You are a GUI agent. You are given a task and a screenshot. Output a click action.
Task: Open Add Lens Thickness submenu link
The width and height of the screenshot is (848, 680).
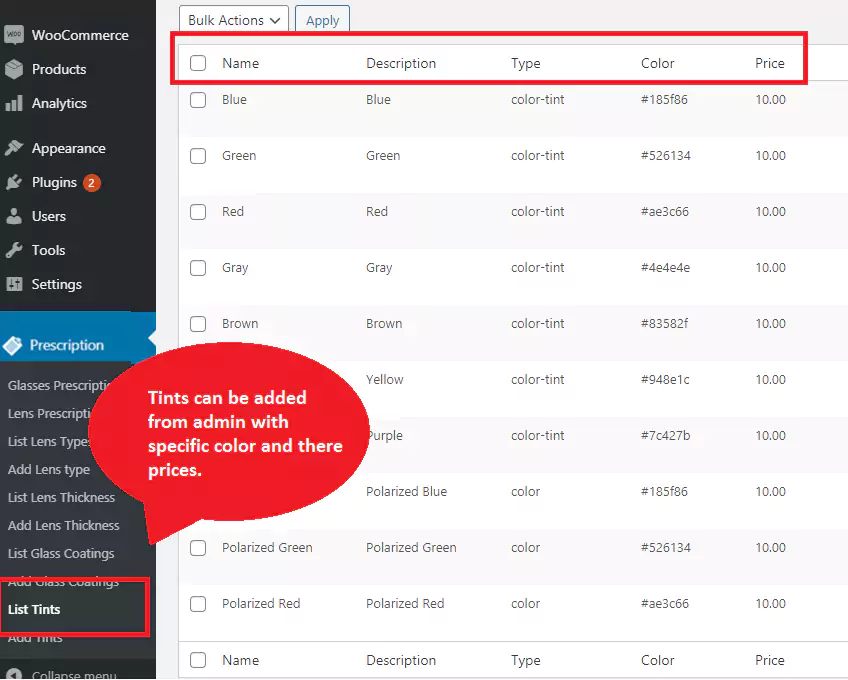tap(63, 525)
